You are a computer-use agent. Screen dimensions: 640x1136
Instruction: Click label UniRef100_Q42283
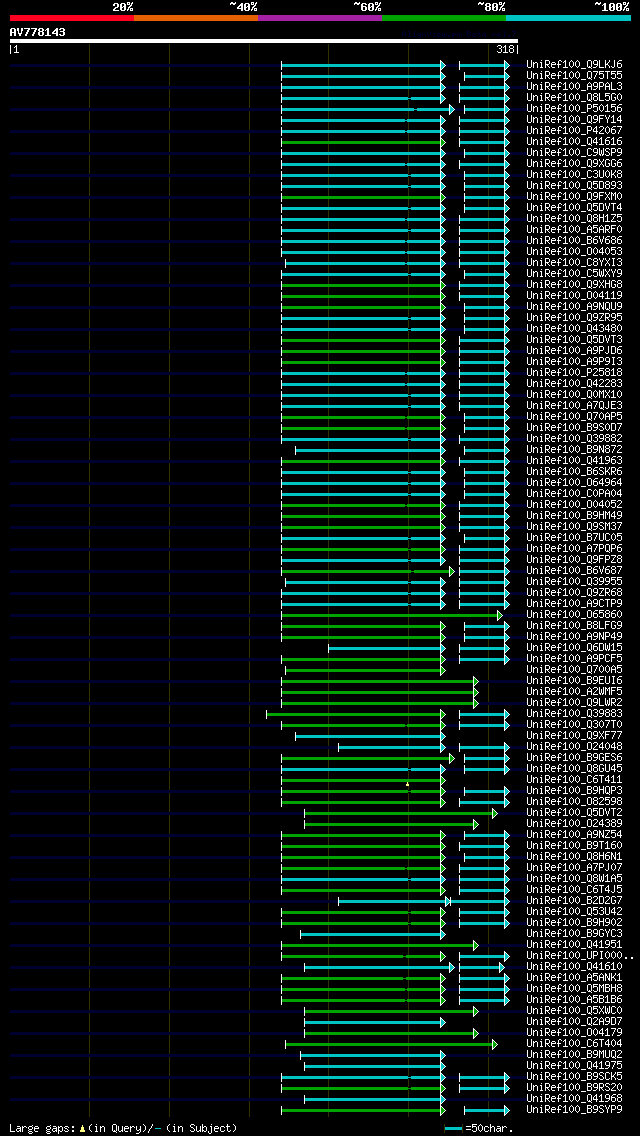[574, 383]
